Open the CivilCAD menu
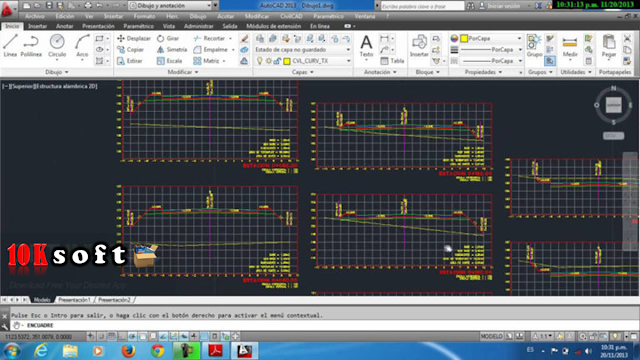Viewport: 640px width, 360px height. tap(291, 16)
